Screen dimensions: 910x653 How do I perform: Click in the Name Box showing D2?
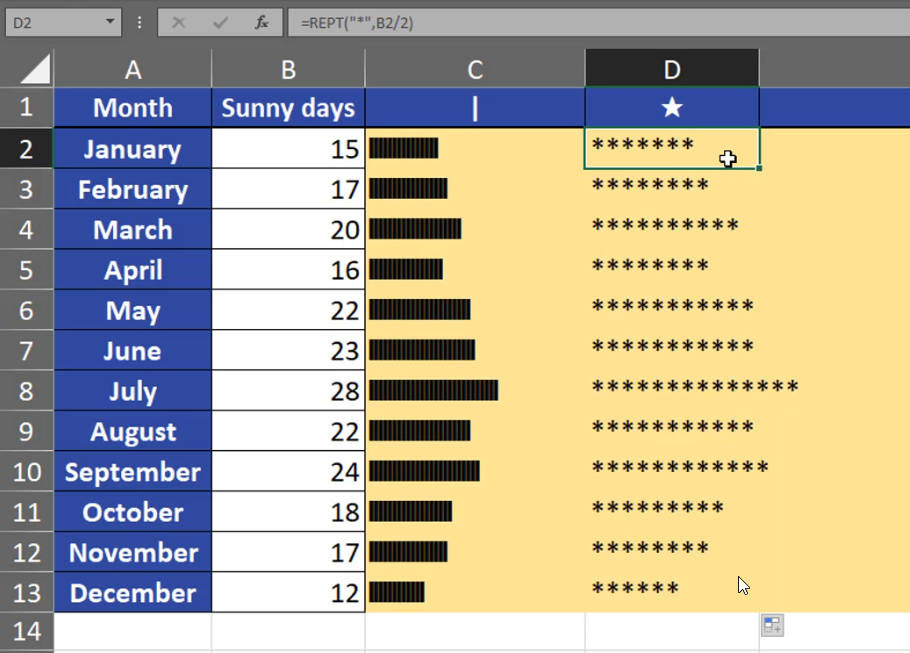pos(50,22)
